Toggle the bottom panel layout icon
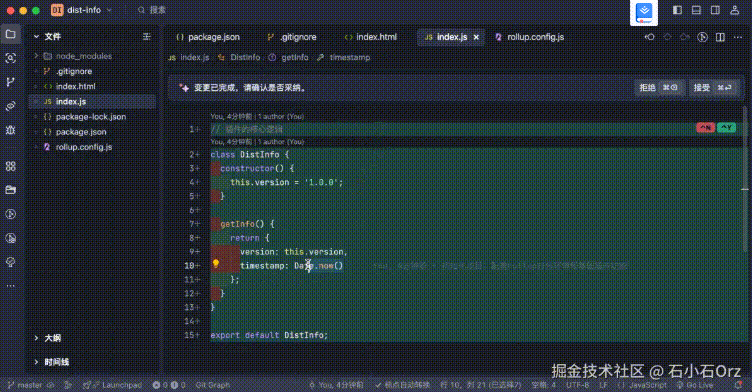This screenshot has width=752, height=392. 696,10
